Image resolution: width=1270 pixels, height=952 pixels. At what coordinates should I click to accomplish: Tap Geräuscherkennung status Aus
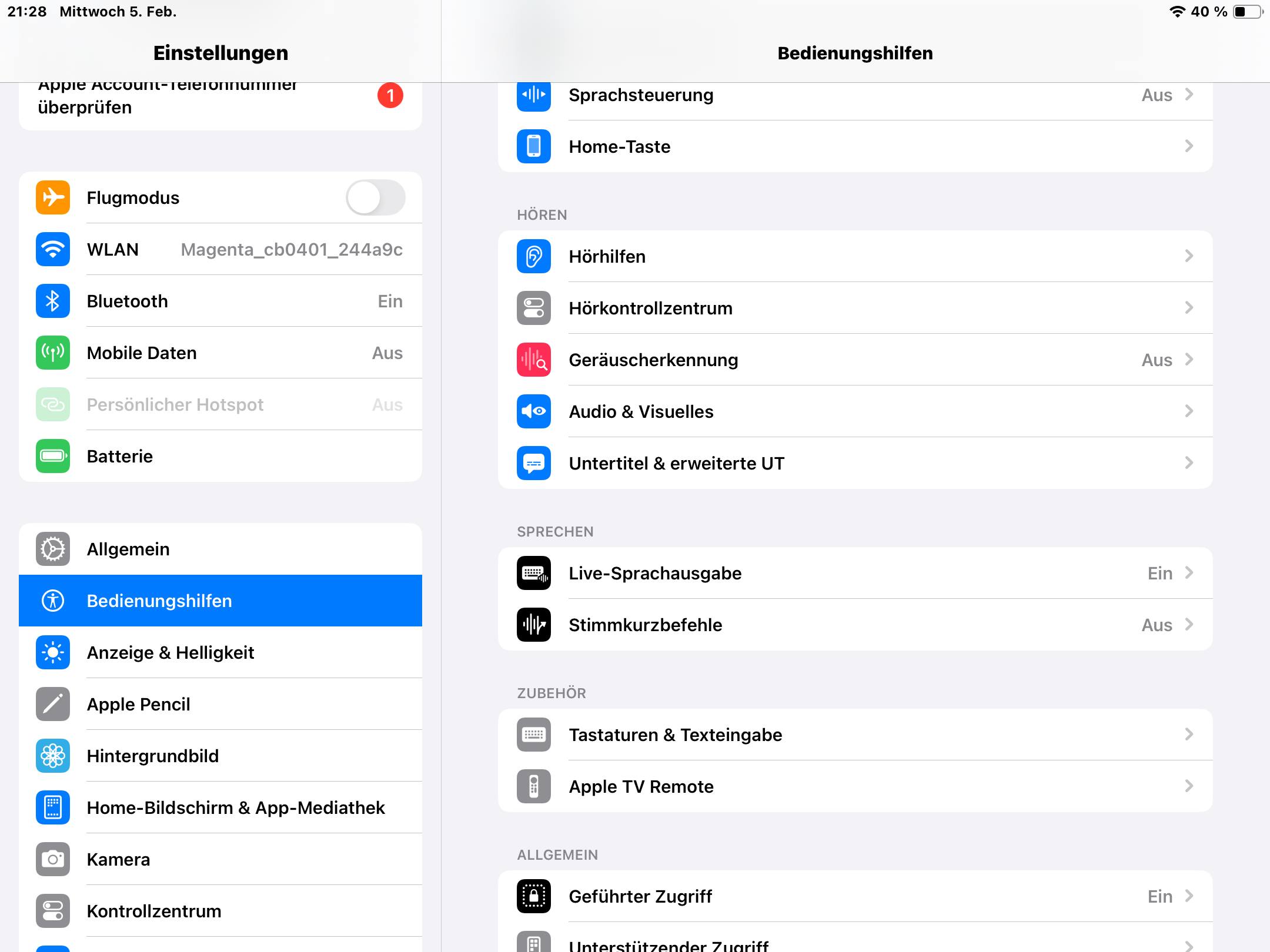tap(1157, 360)
